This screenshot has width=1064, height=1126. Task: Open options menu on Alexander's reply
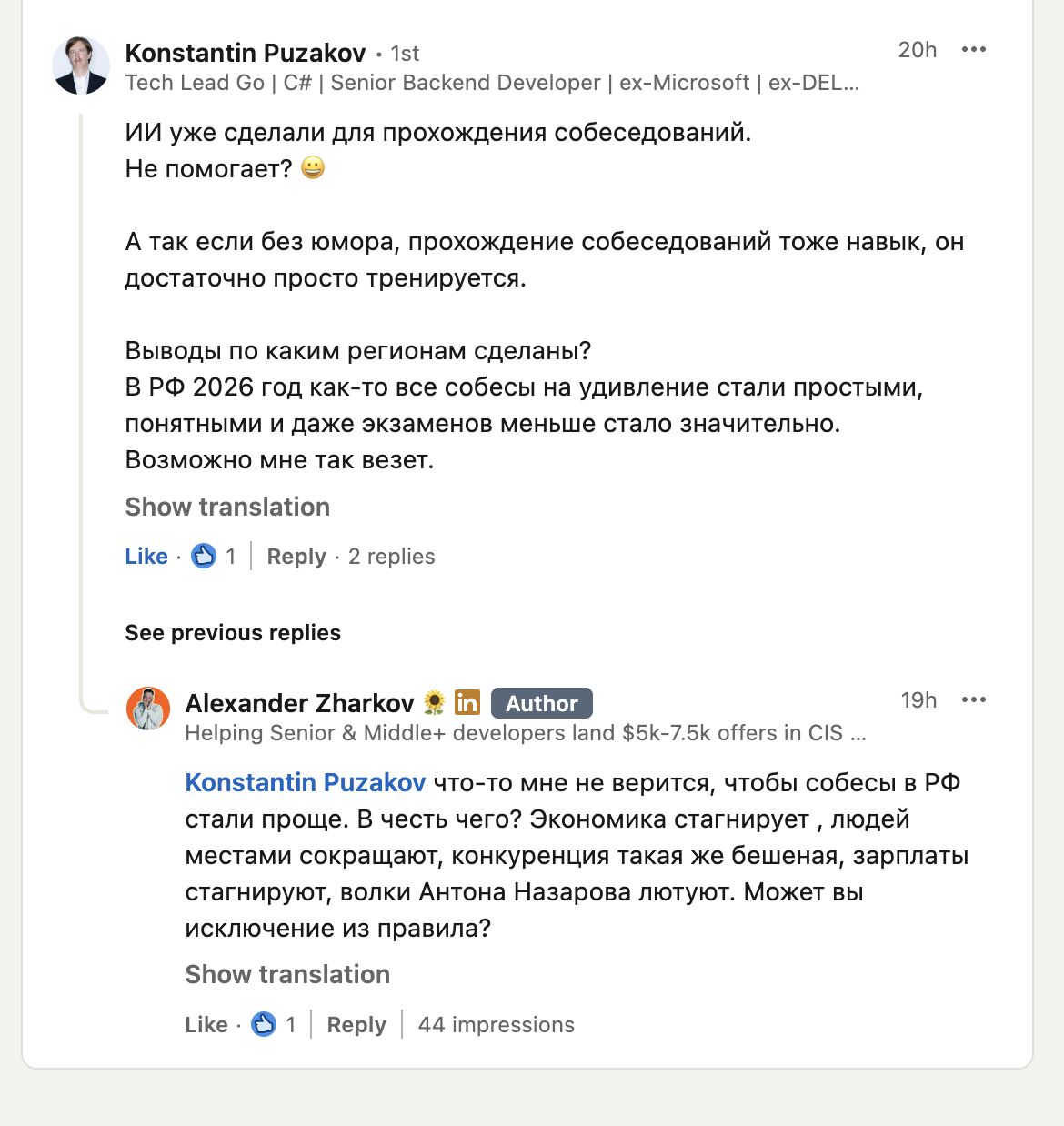(x=973, y=700)
